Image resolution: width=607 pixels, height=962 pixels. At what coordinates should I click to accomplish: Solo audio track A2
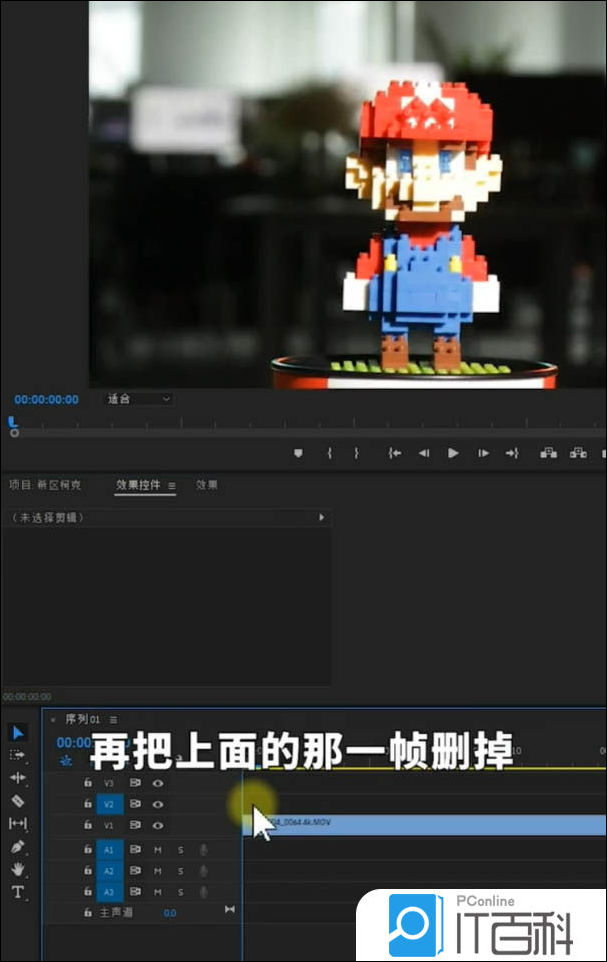[180, 871]
